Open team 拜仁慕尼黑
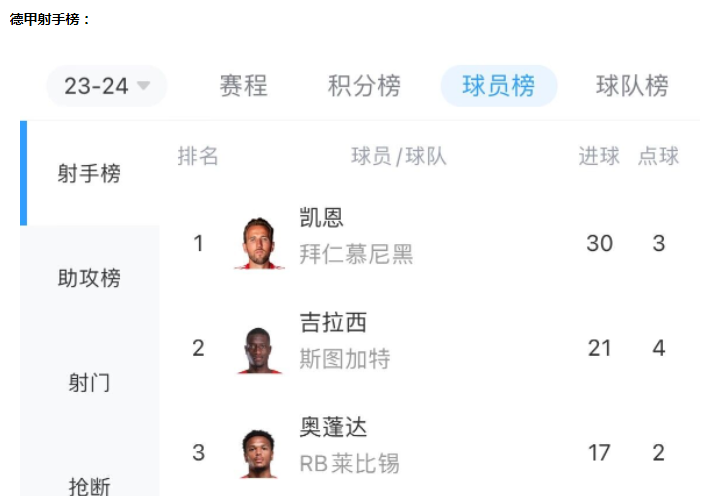The width and height of the screenshot is (707, 496). pyautogui.click(x=356, y=254)
